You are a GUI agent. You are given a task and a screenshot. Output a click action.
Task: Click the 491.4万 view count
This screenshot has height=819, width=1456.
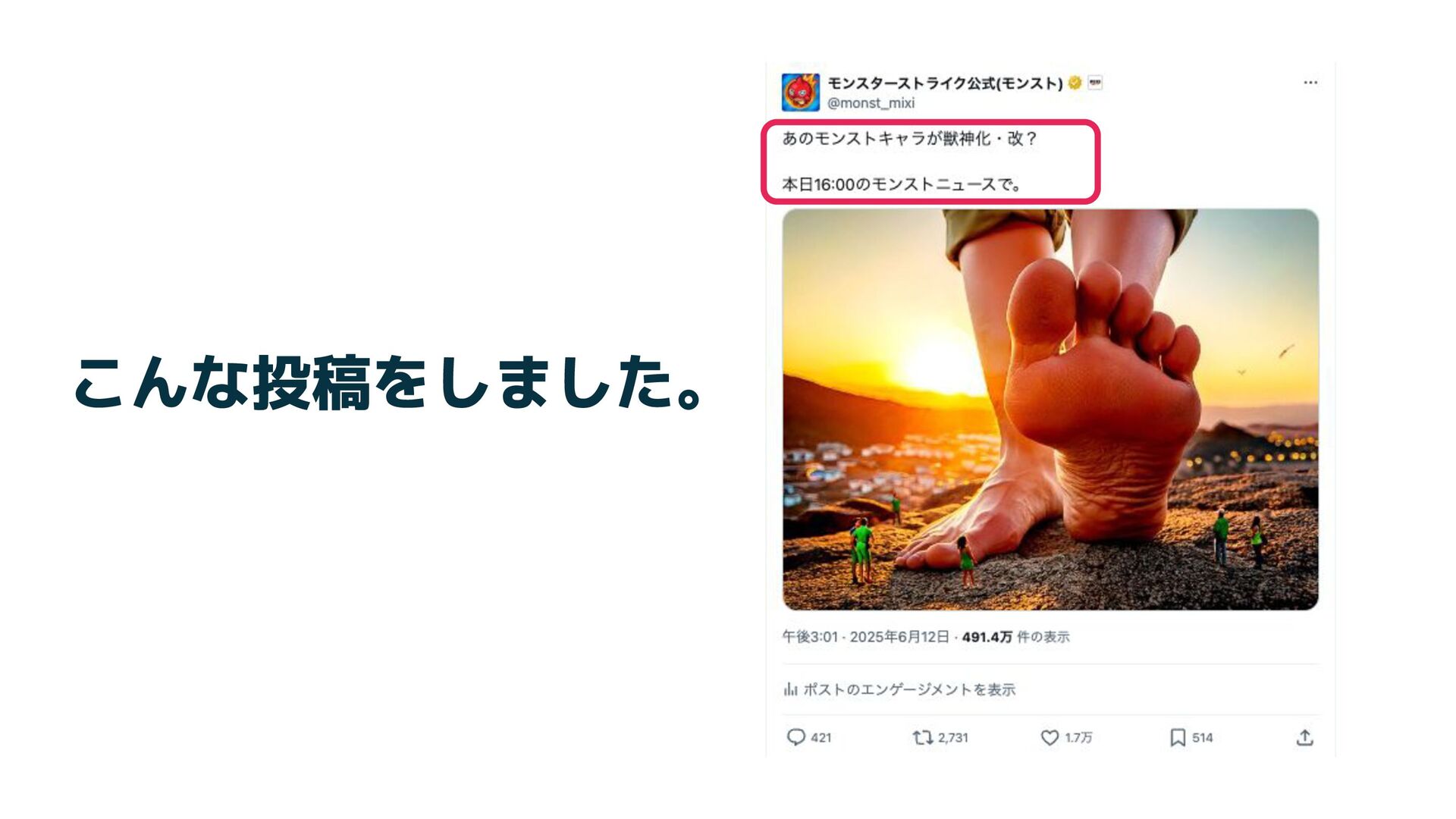(987, 637)
